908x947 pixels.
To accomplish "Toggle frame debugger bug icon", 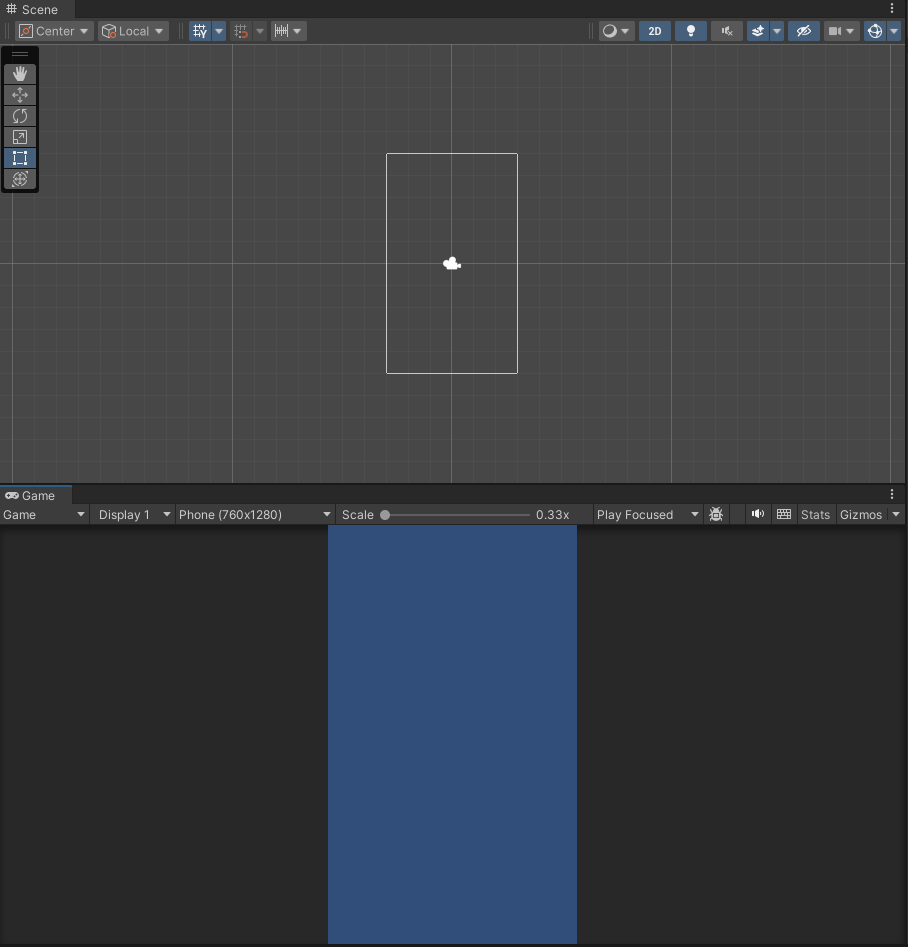I will (x=716, y=515).
